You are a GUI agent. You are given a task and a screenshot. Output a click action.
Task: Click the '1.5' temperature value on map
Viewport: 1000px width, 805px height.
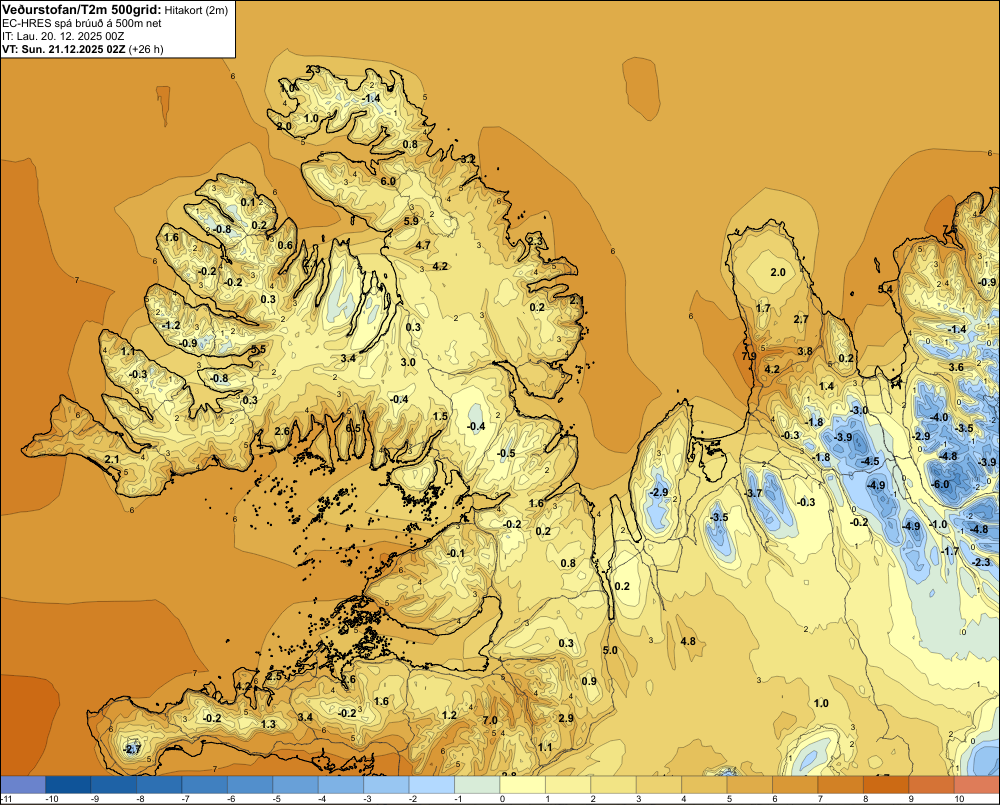(440, 417)
